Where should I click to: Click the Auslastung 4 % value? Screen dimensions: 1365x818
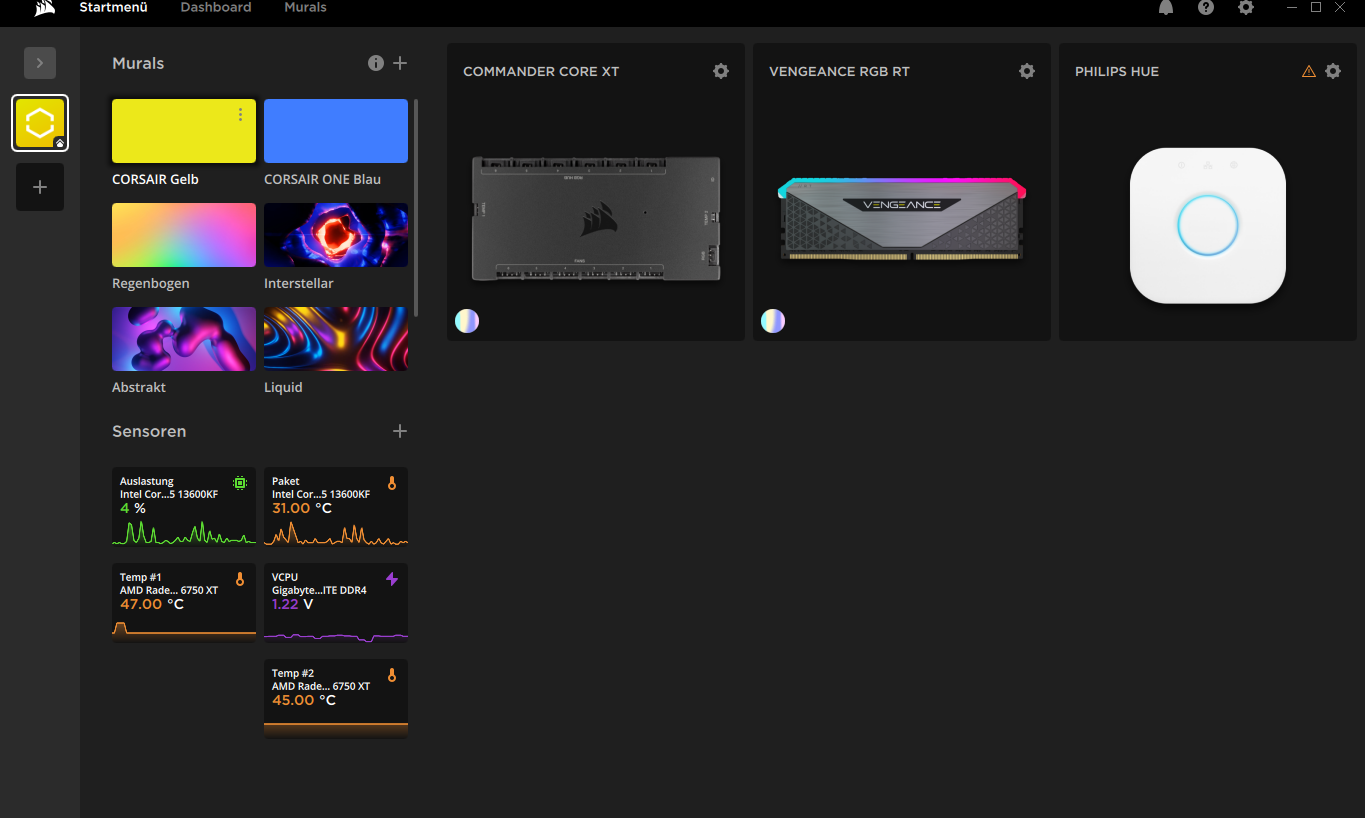pyautogui.click(x=133, y=508)
